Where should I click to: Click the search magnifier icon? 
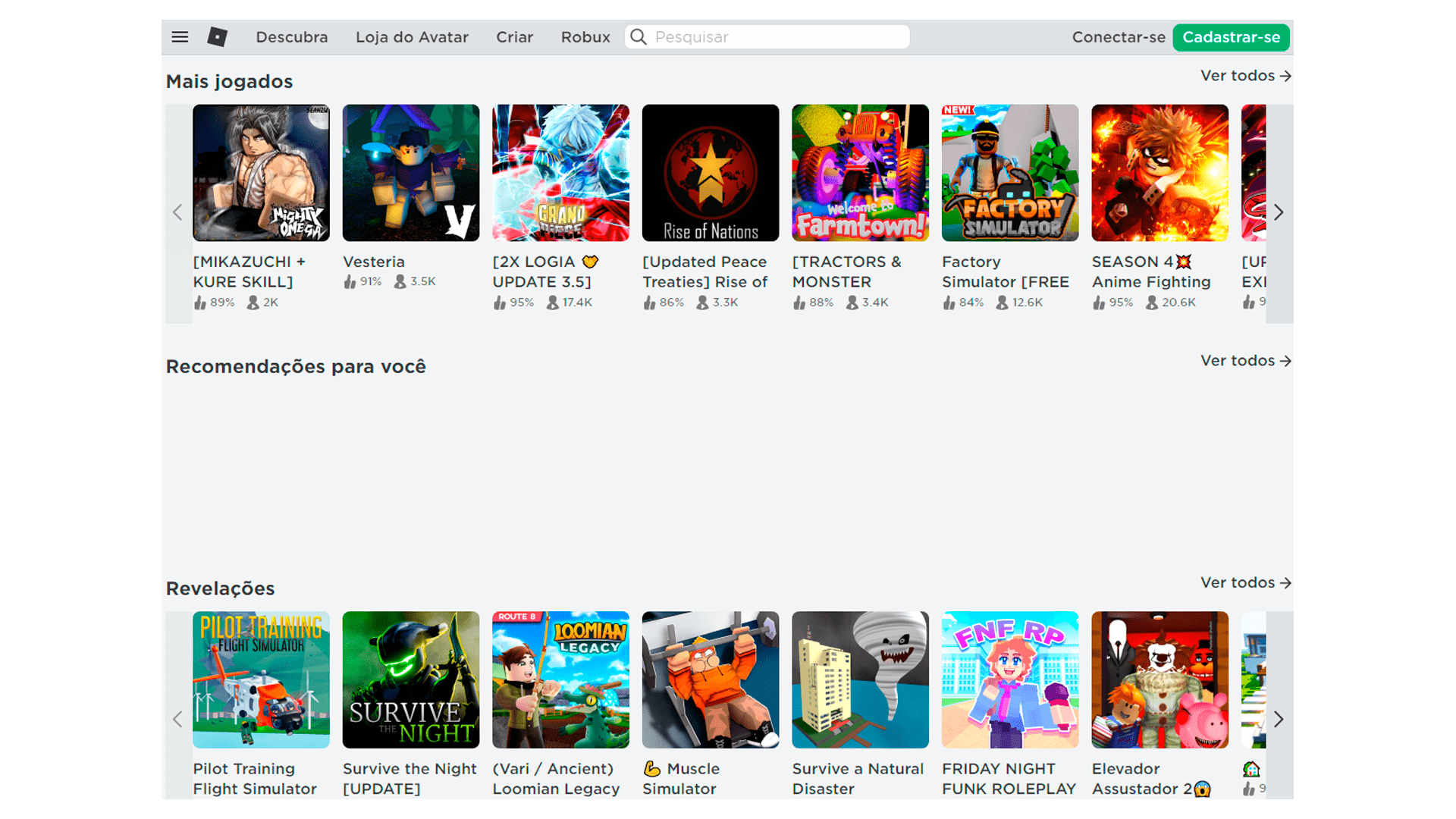(638, 37)
